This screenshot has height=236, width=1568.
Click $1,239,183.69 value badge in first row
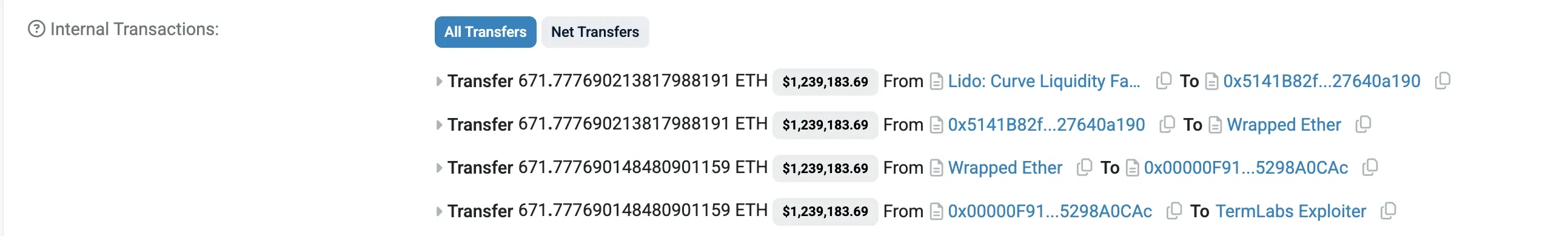tap(825, 82)
